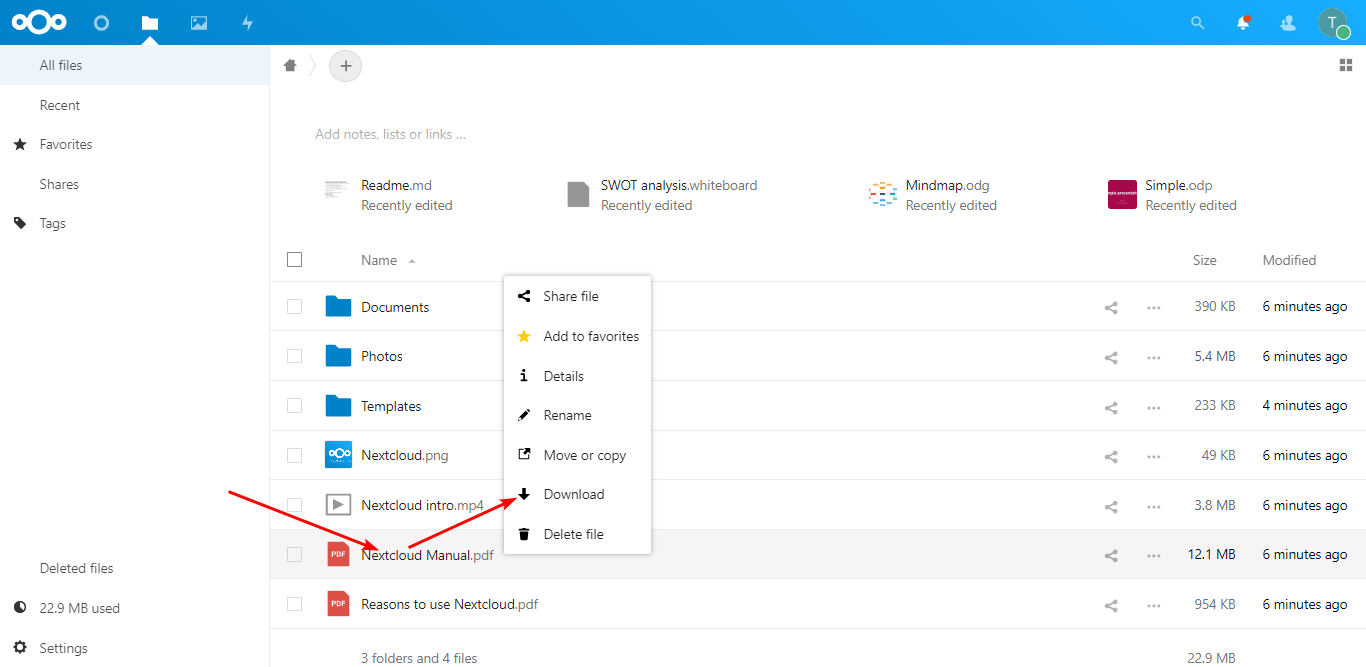Check the Templates row checkbox
Viewport: 1366px width, 667px height.
[294, 405]
